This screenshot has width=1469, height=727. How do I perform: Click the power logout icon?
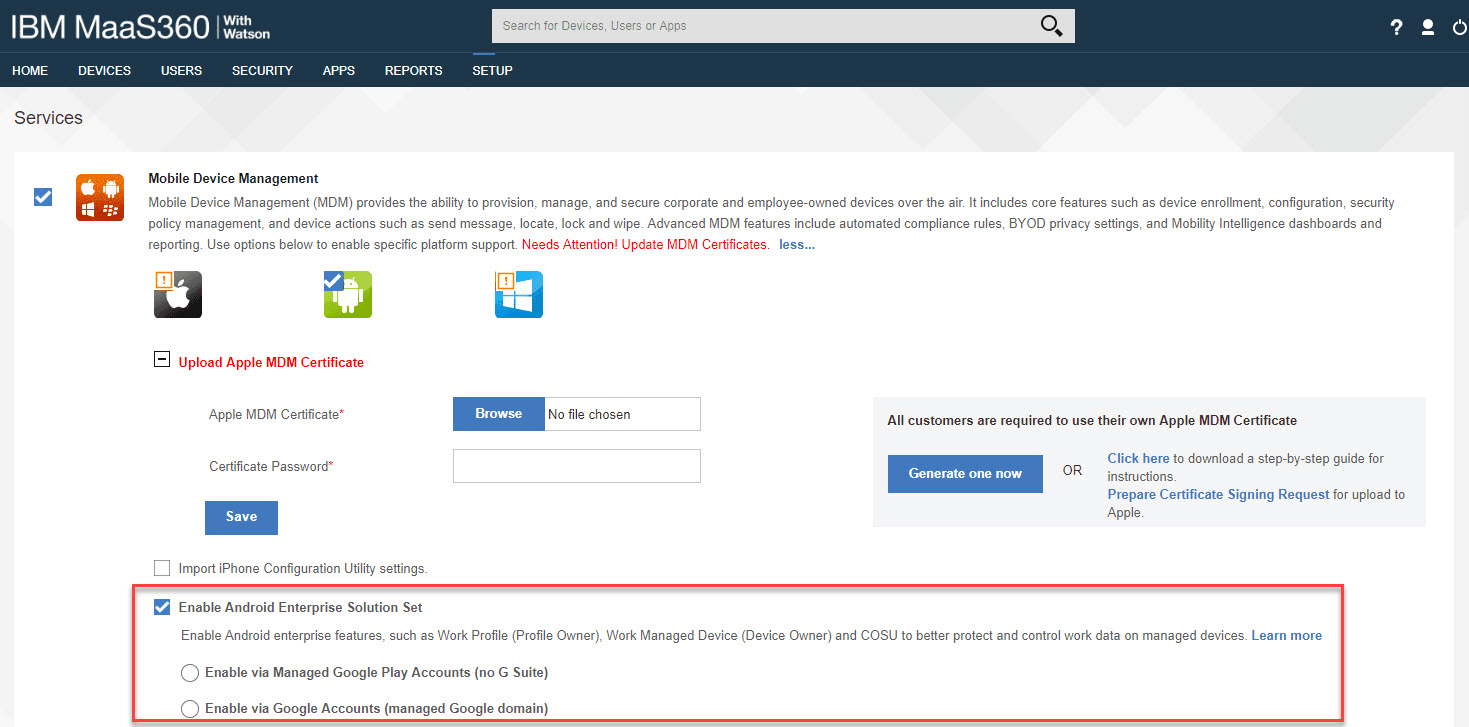click(1459, 27)
